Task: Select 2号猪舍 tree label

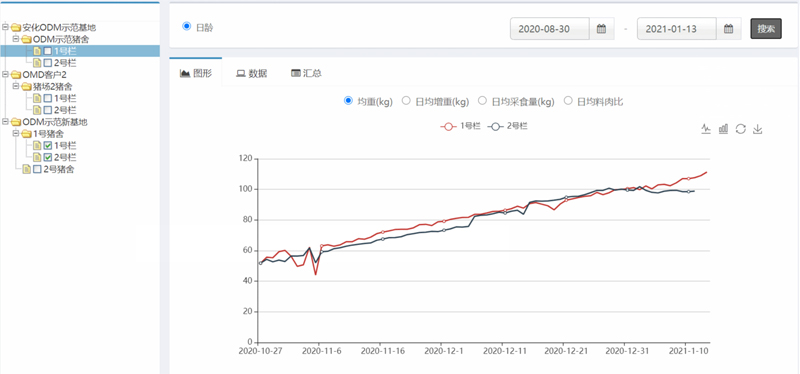Action: tap(59, 169)
